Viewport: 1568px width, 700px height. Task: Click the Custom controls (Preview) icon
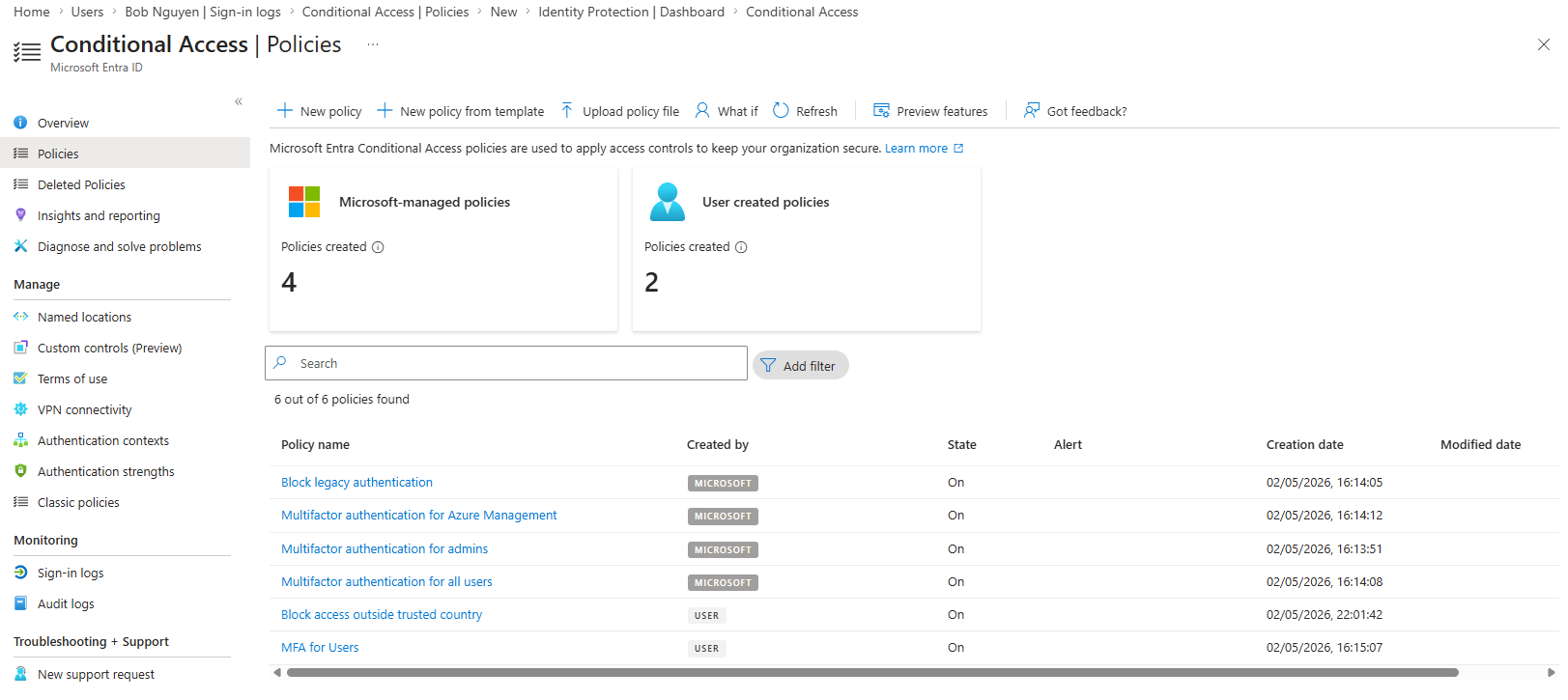tap(20, 348)
